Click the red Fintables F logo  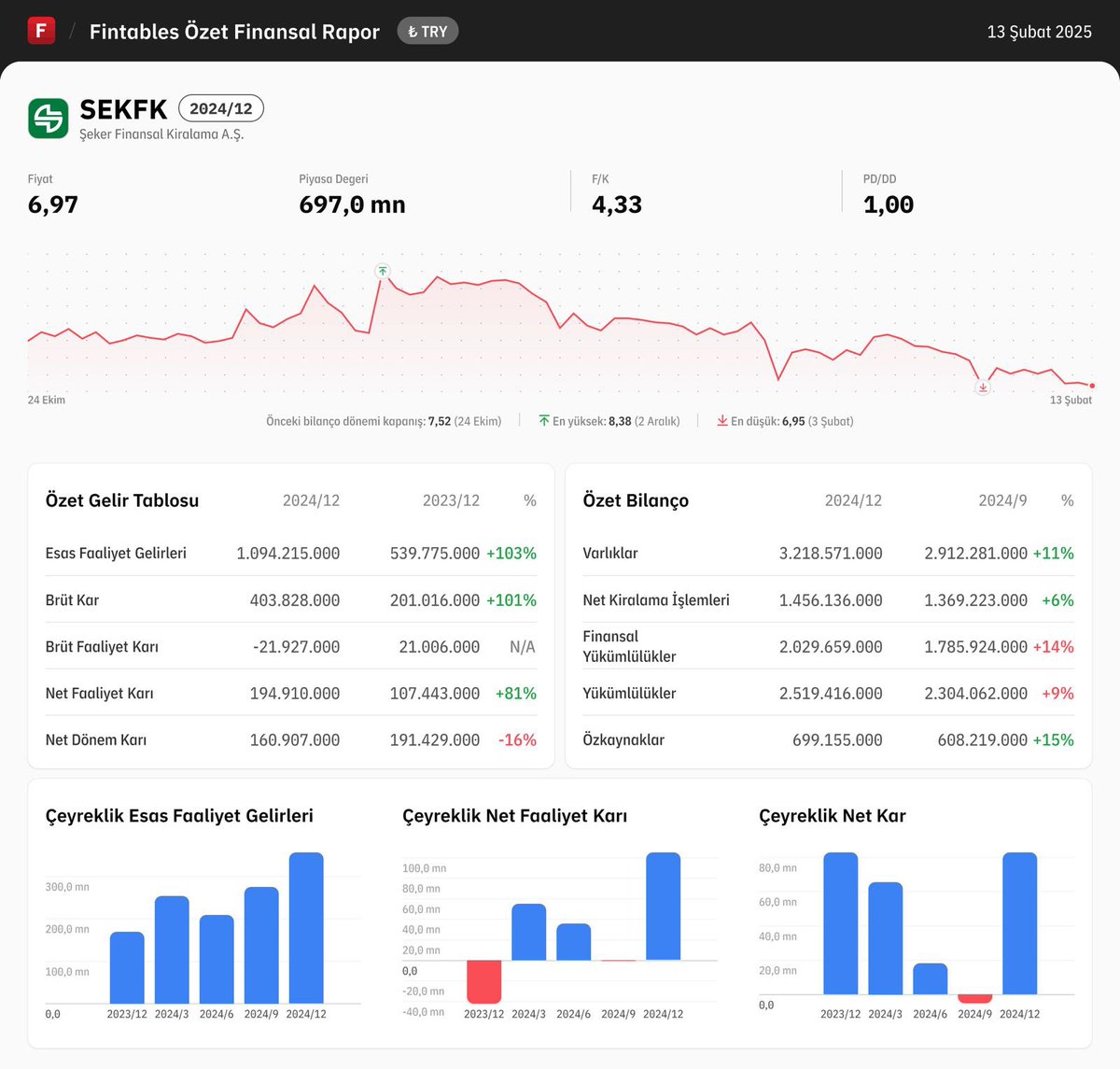coord(41,31)
